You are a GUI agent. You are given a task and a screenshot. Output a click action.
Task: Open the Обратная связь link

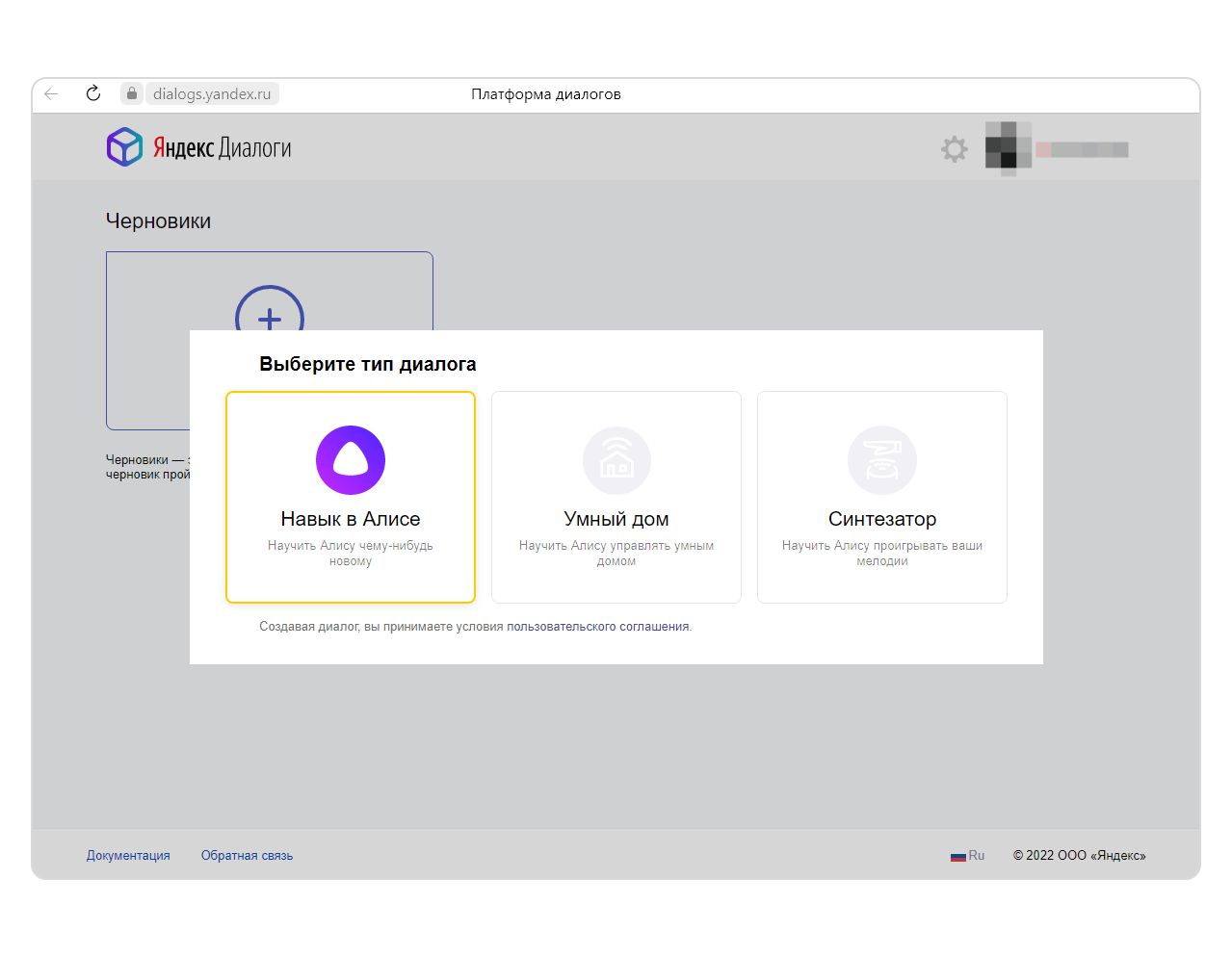coord(247,856)
